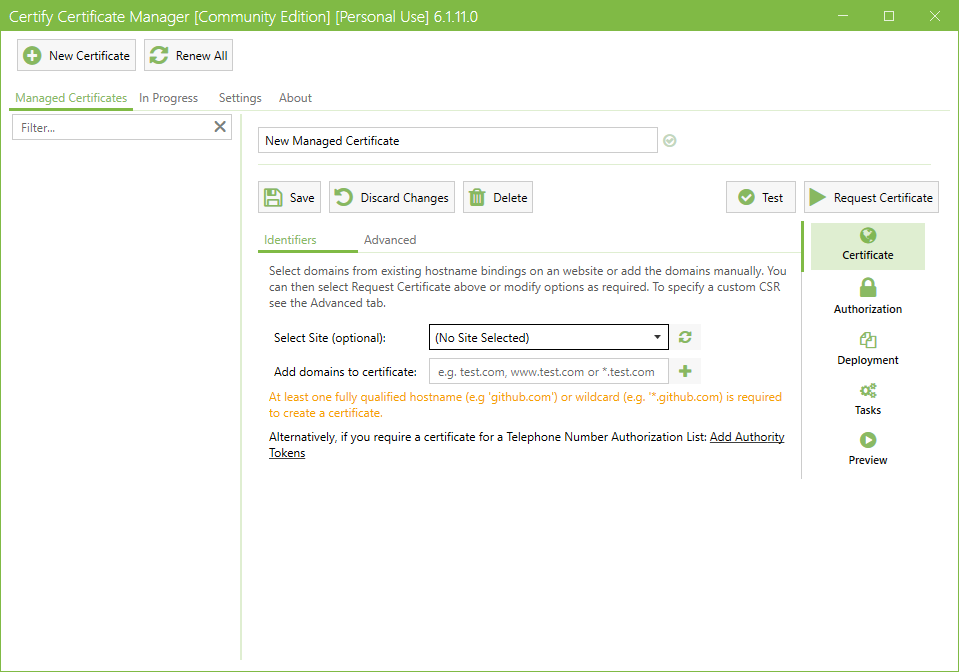Open the Settings tab
Image resolution: width=959 pixels, height=672 pixels.
(x=240, y=98)
